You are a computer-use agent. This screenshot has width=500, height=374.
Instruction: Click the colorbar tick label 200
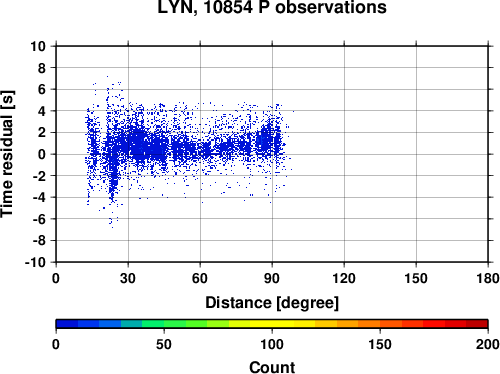(488, 344)
